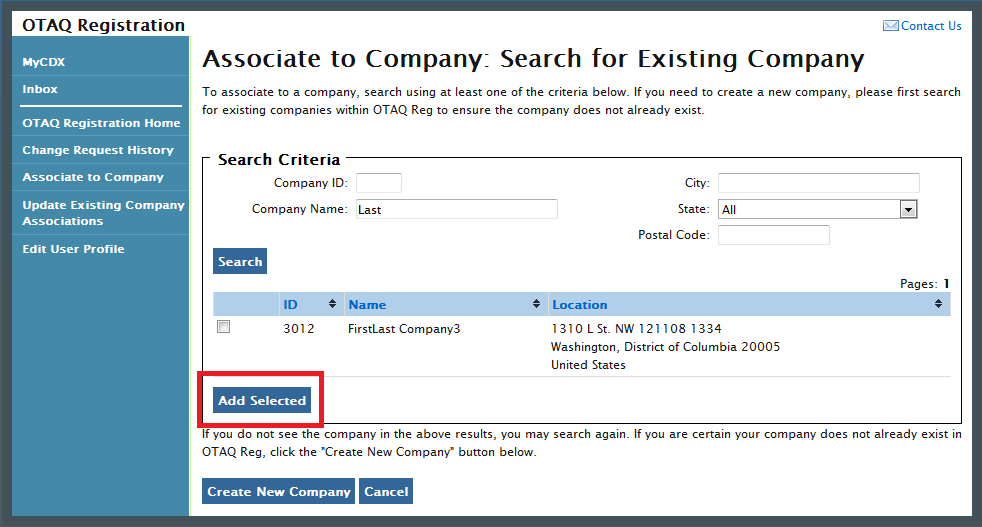The image size is (982, 527).
Task: Check the box for FirstLast Company3
Action: (x=223, y=326)
